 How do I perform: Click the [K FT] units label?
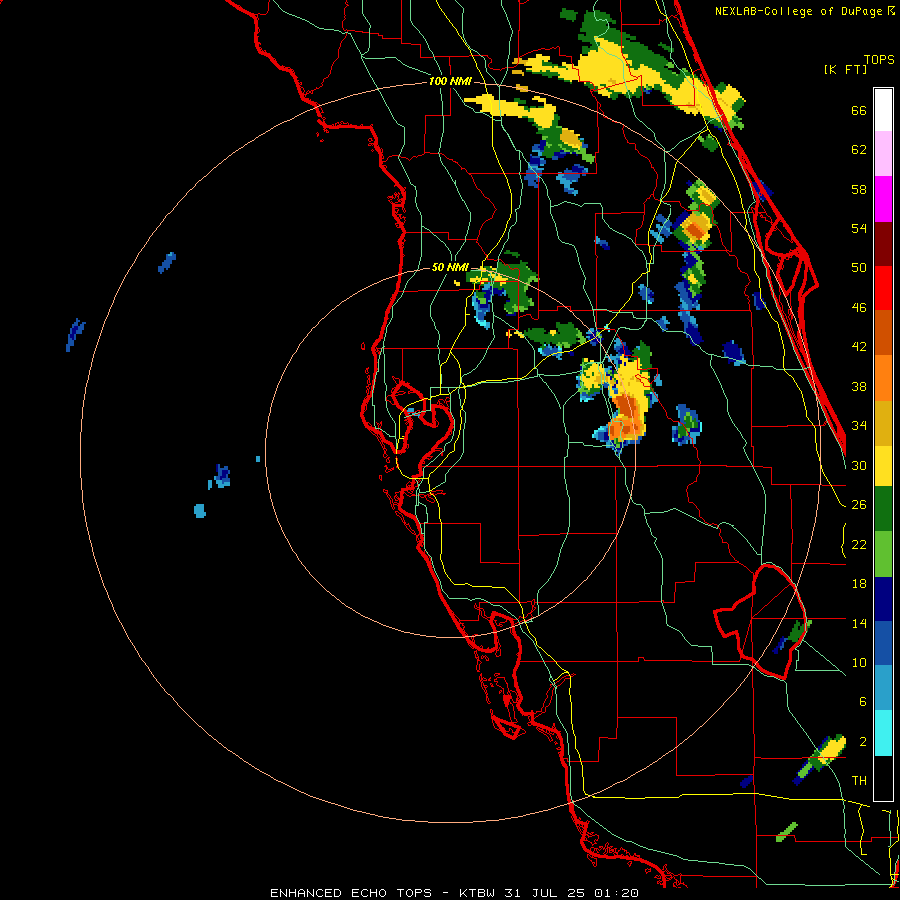(x=845, y=69)
